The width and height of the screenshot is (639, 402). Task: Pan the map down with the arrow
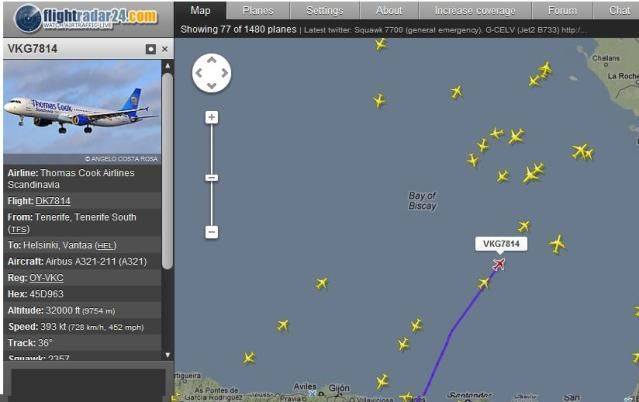point(212,86)
